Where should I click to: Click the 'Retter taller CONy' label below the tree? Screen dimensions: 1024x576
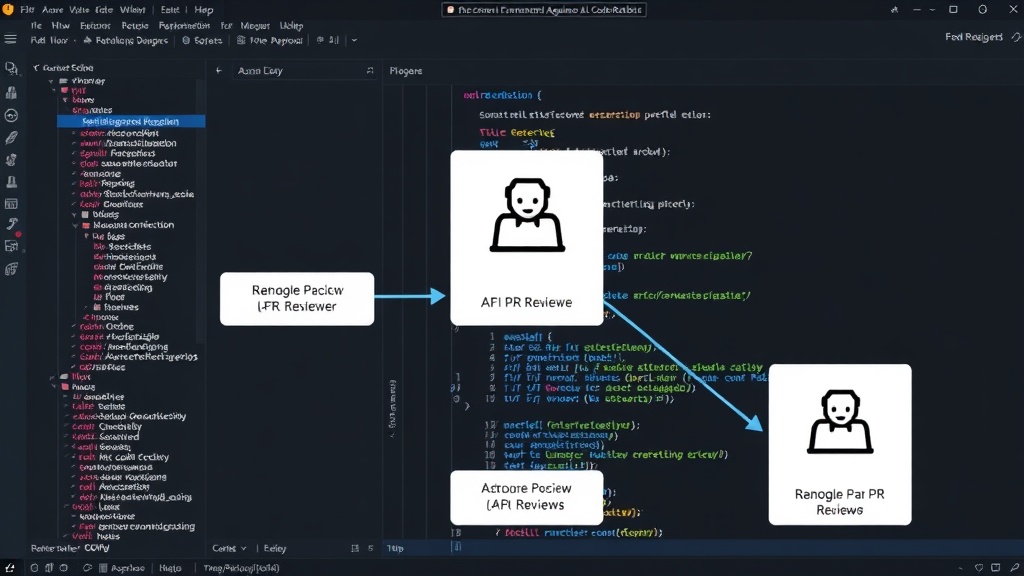pyautogui.click(x=71, y=548)
